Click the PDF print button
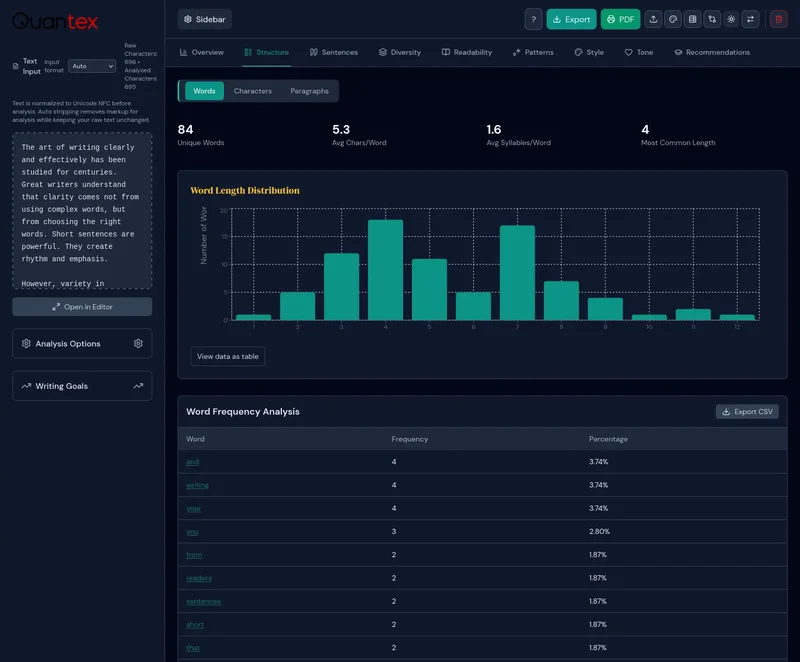The height and width of the screenshot is (662, 800). click(620, 19)
